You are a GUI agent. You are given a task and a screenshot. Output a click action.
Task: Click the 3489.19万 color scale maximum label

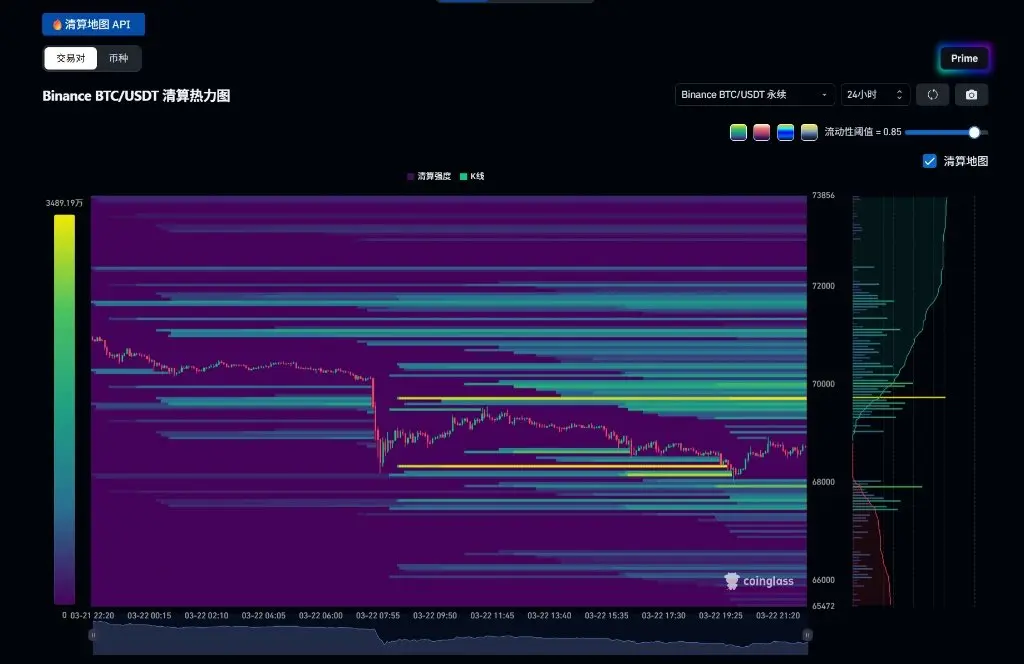coord(64,203)
